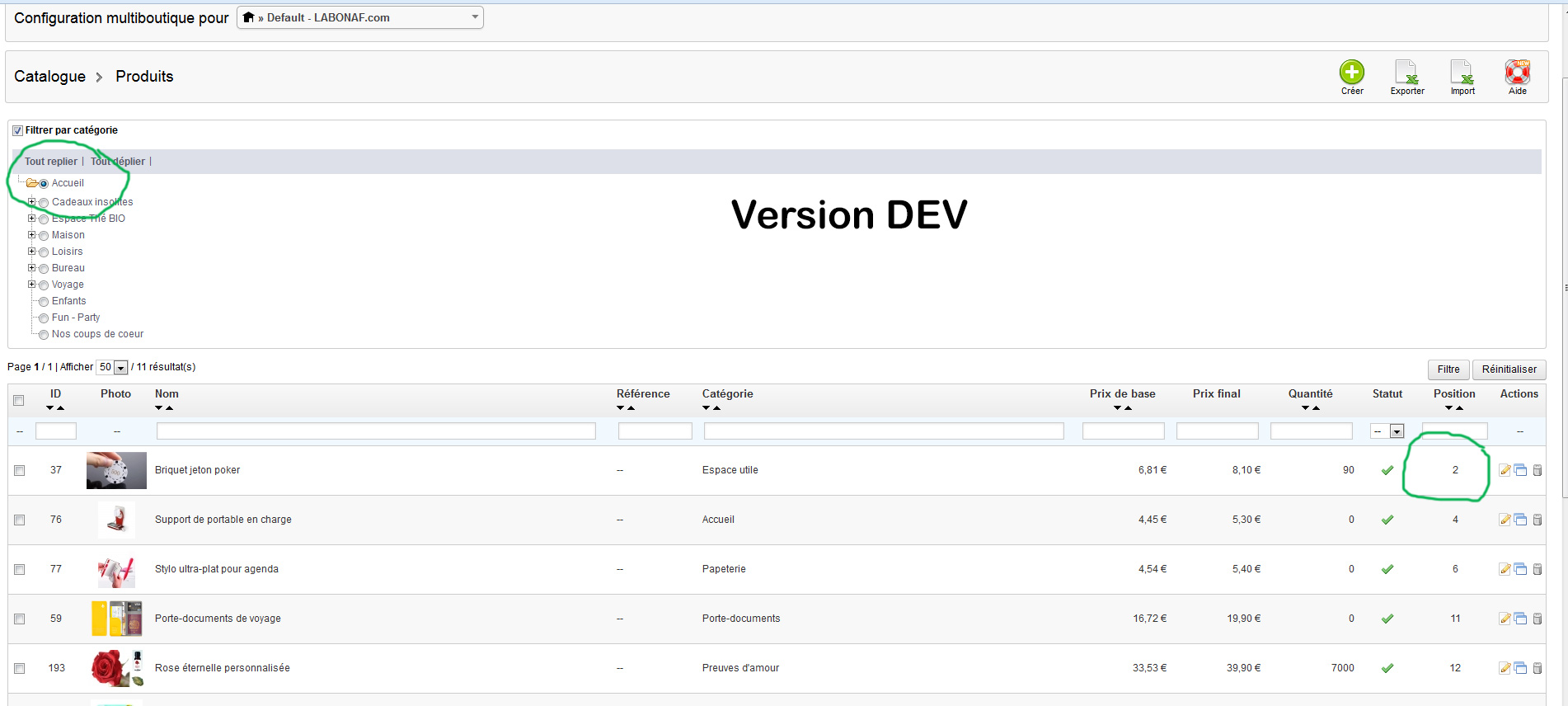Toggle status checkmark for product 76
This screenshot has height=706, width=1568.
coord(1387,520)
